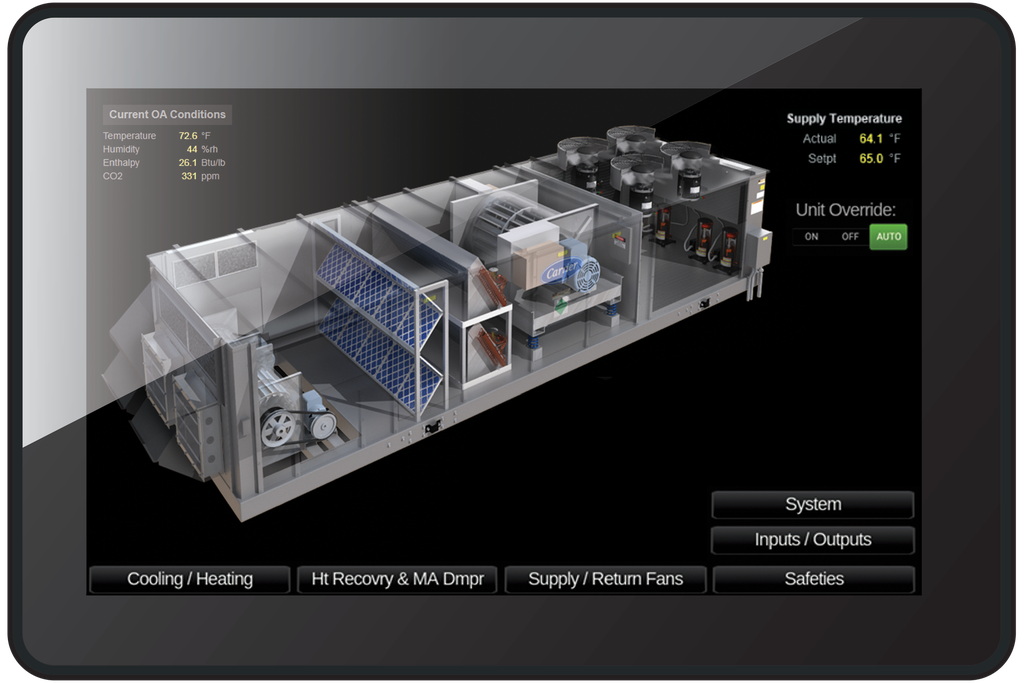Open Ht Recovry & MA Dmpr screen
Screen dimensions: 1024x683
click(x=397, y=579)
